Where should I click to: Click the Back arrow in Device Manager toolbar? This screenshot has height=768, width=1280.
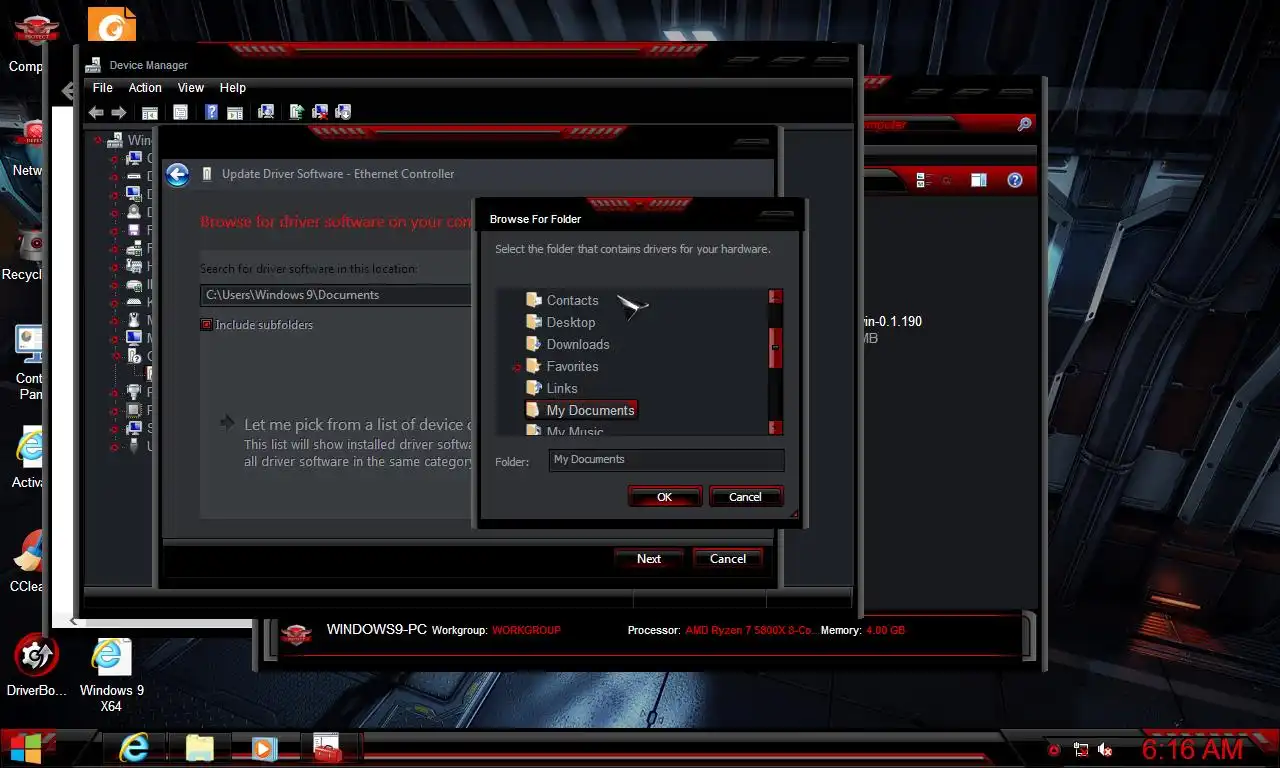click(96, 112)
